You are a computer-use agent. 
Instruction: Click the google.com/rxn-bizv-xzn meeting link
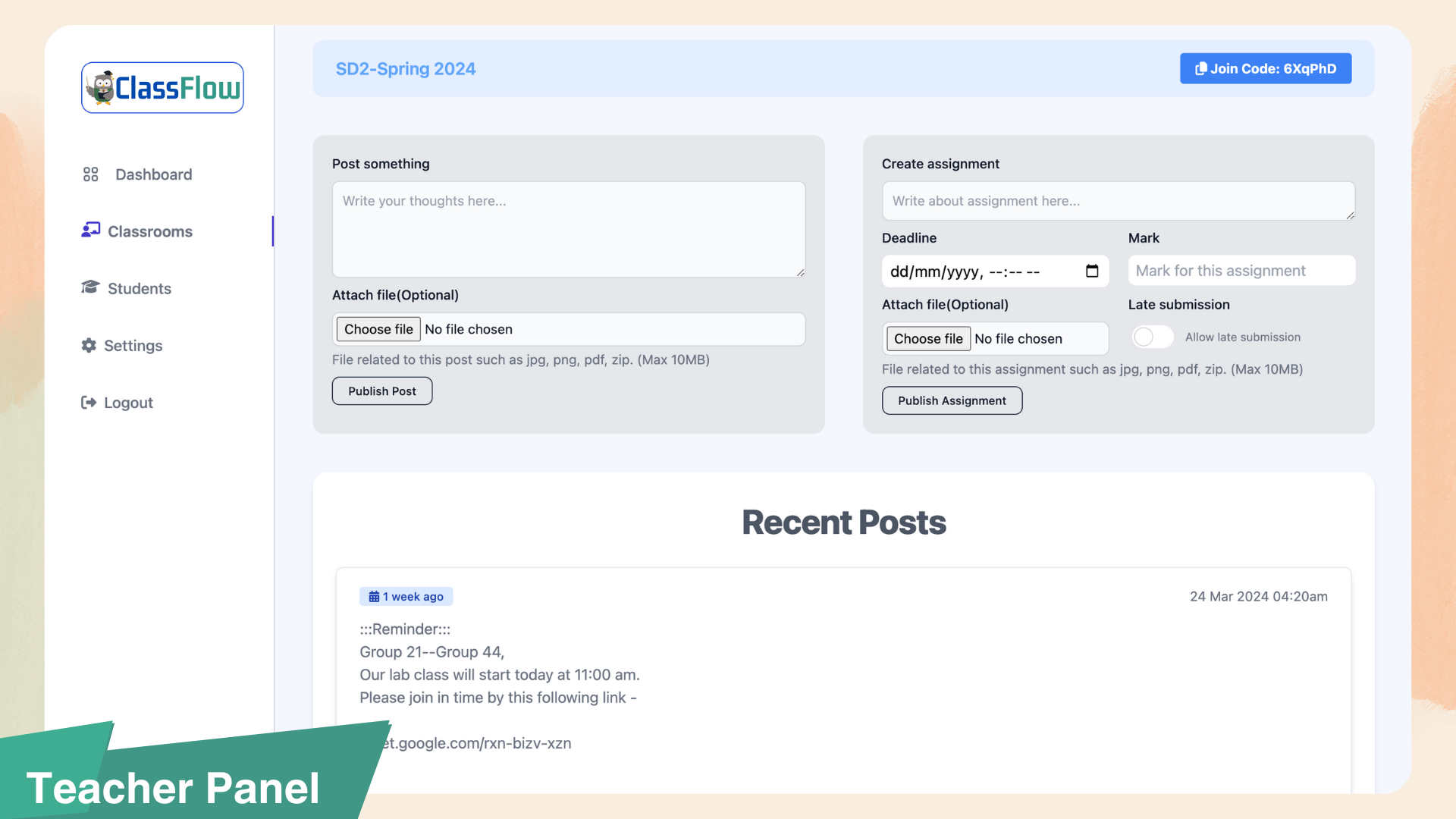(476, 743)
